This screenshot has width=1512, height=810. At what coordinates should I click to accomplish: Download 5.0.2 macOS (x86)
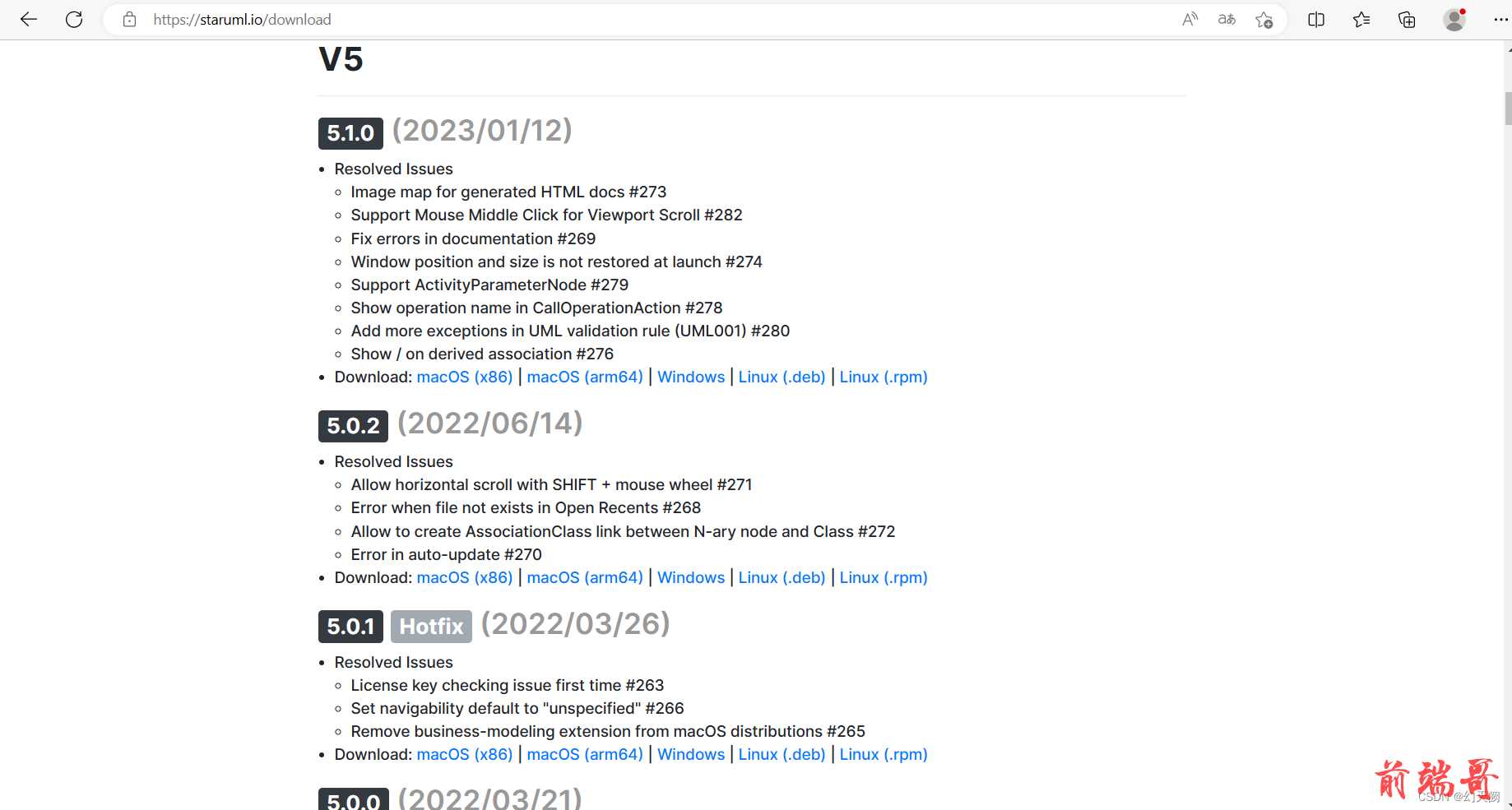tap(465, 577)
